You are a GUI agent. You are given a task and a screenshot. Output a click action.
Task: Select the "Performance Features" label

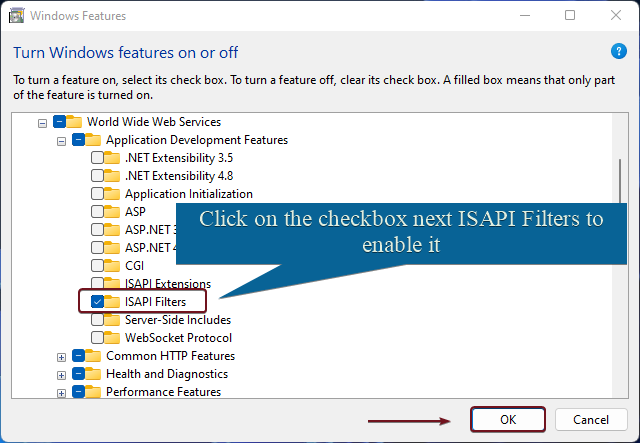pyautogui.click(x=163, y=392)
